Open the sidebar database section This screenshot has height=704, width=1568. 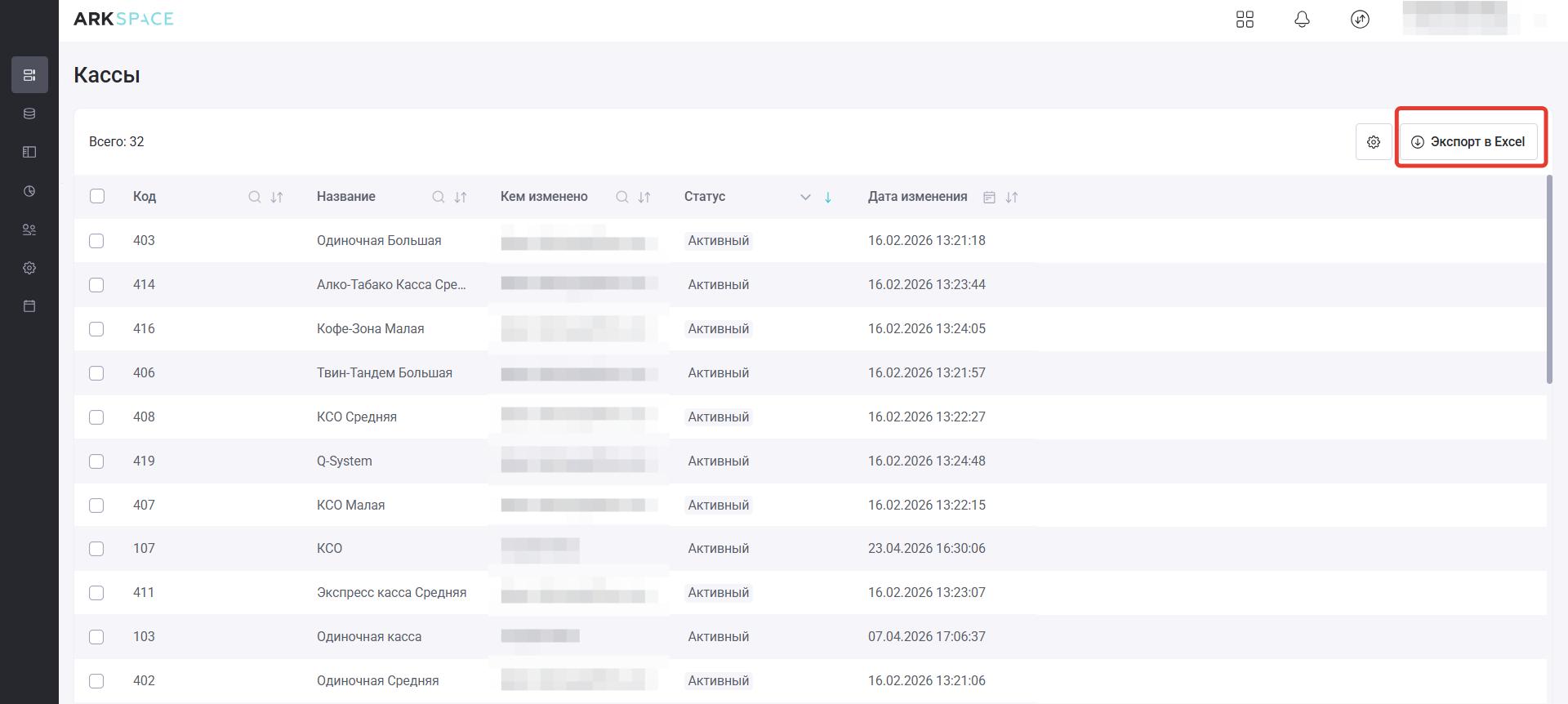coord(29,114)
